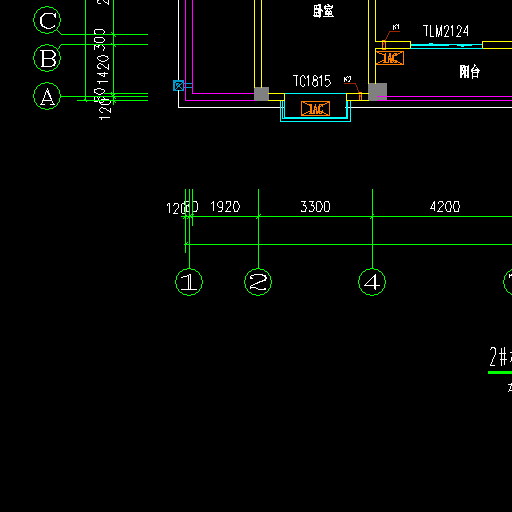Pick the orange AC unit near balcony
Screen dimensions: 512x512
tap(390, 58)
